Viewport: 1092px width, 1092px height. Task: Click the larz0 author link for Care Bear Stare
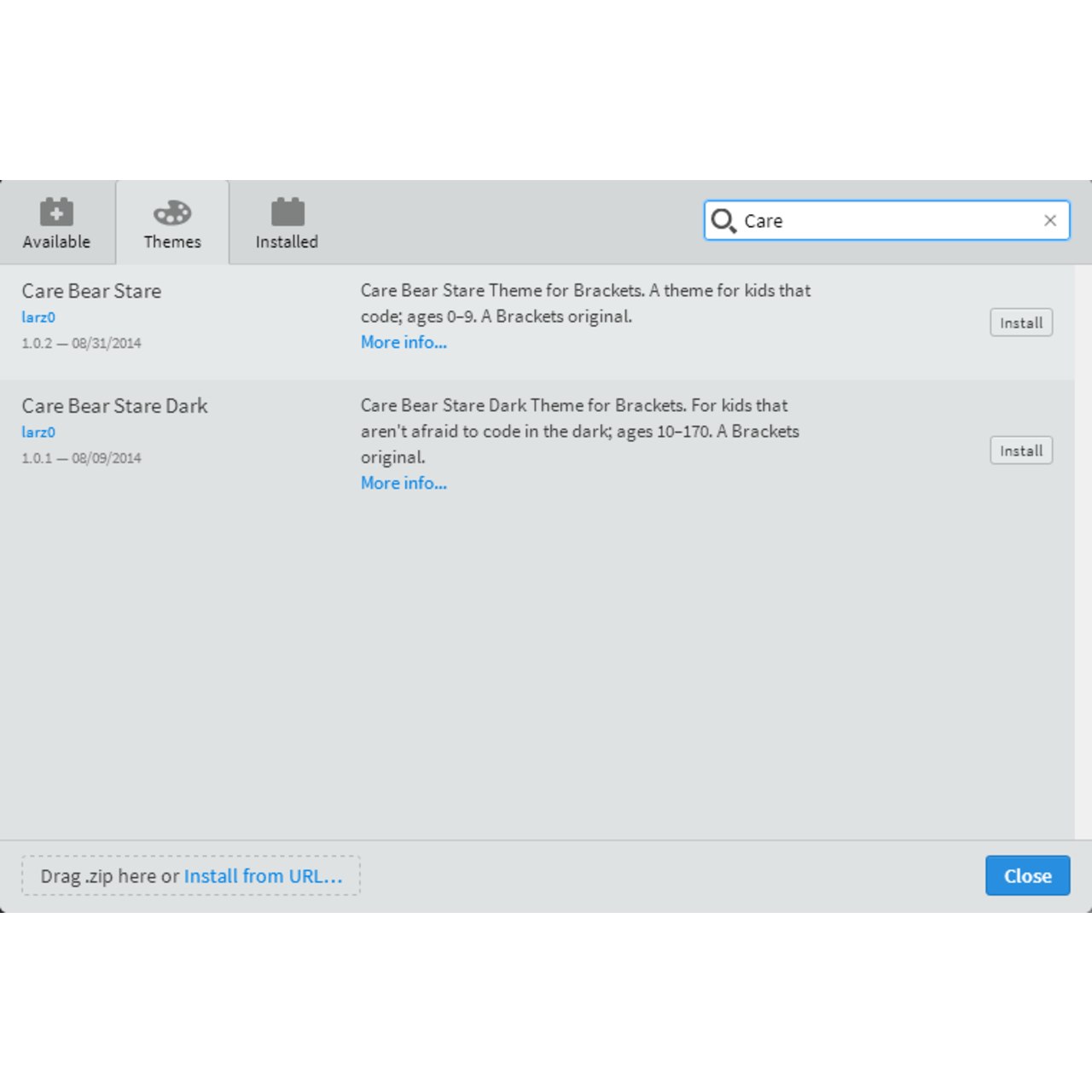38,317
